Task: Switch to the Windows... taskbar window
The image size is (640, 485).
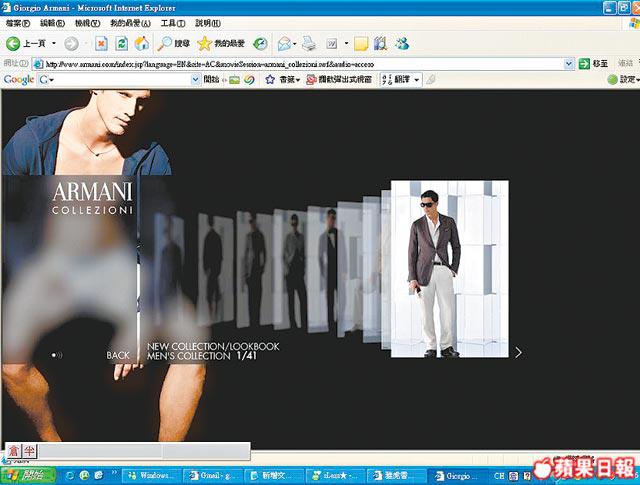Action: click(151, 476)
